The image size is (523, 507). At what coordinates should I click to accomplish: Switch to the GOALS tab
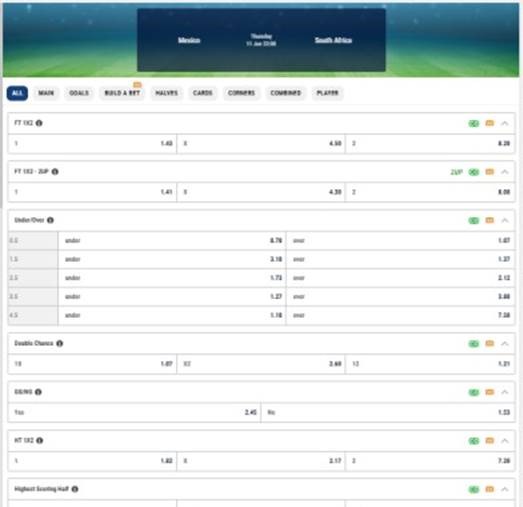[79, 93]
